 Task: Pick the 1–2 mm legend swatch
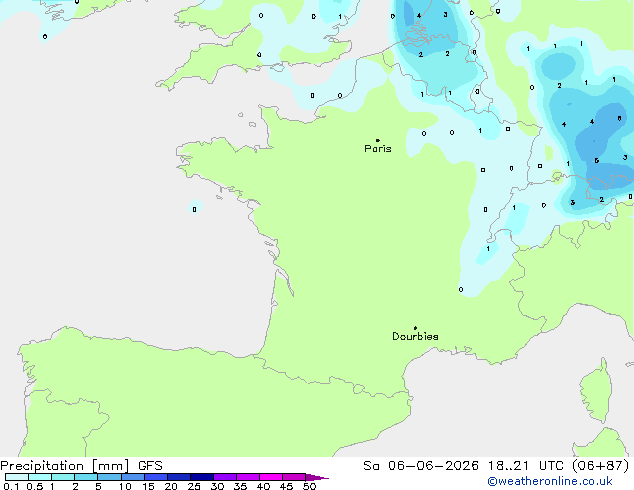click(63, 477)
